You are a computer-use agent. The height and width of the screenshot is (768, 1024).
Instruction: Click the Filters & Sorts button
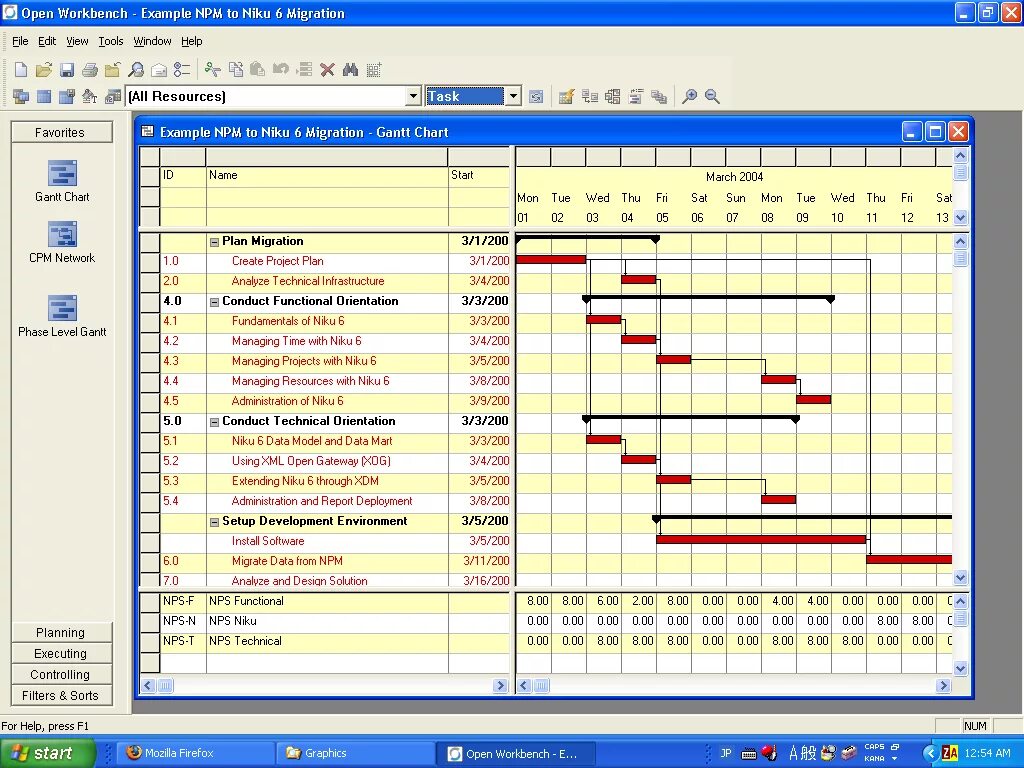[x=61, y=695]
